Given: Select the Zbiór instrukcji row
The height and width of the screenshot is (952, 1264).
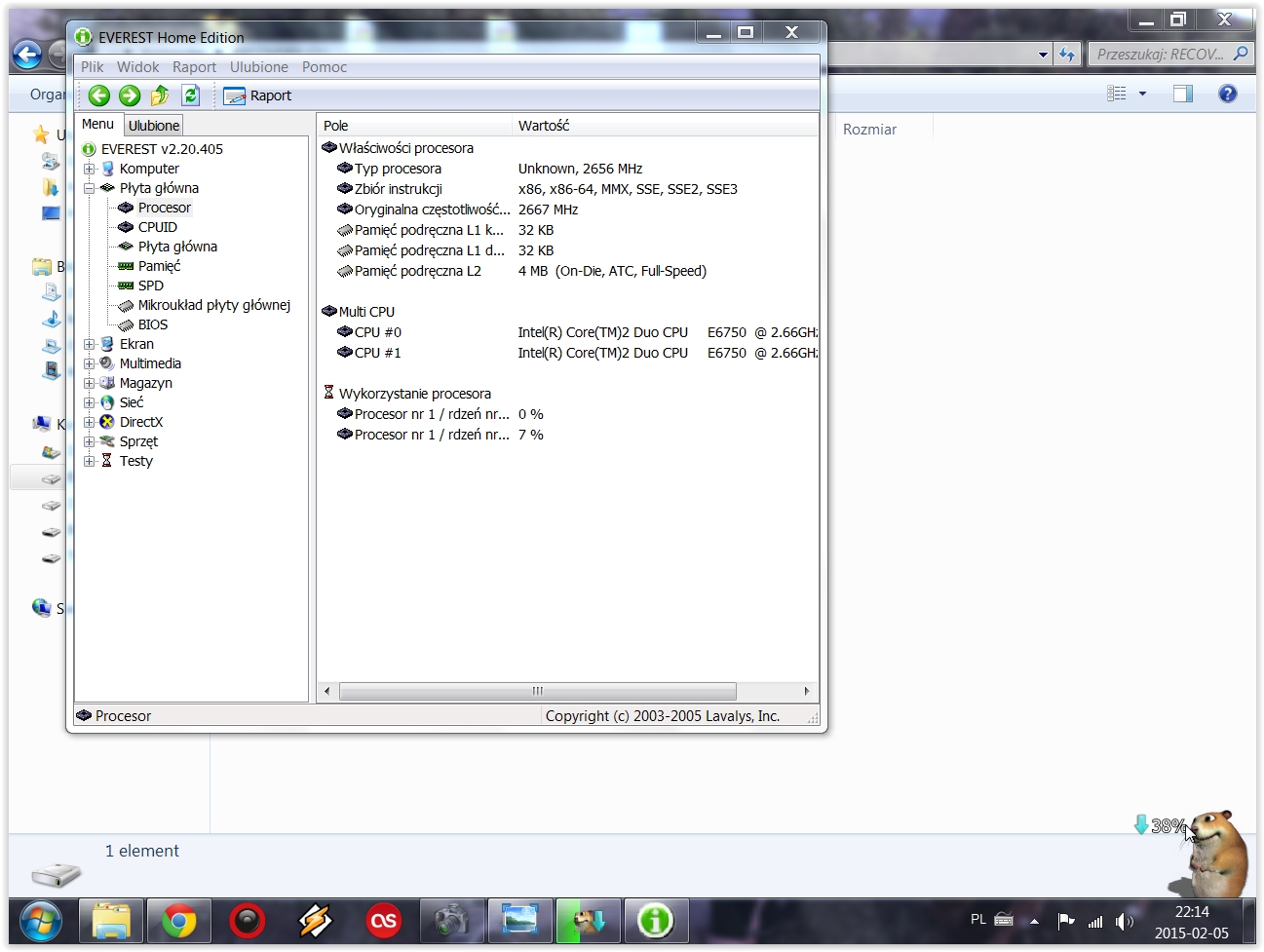Looking at the screenshot, I should (x=568, y=189).
